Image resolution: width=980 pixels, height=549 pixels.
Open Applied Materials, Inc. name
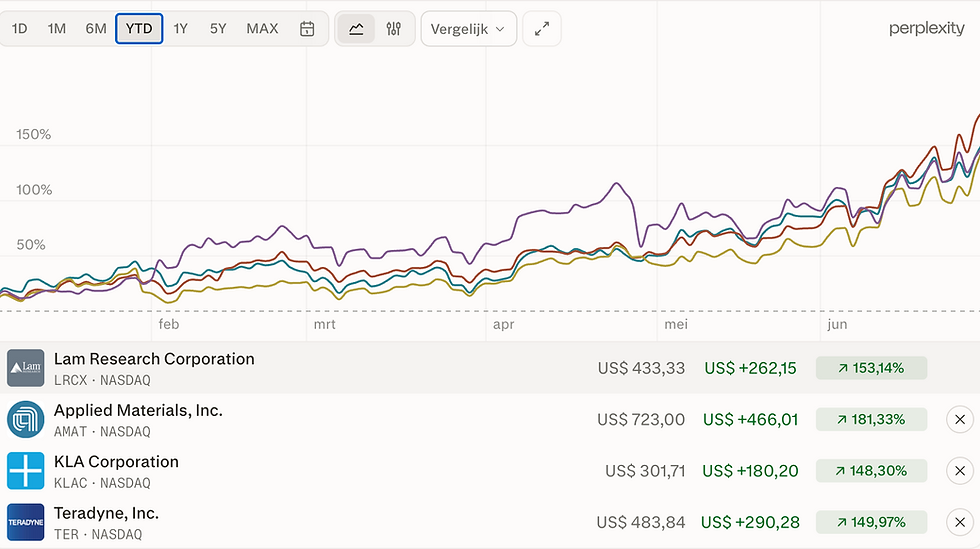pos(138,410)
